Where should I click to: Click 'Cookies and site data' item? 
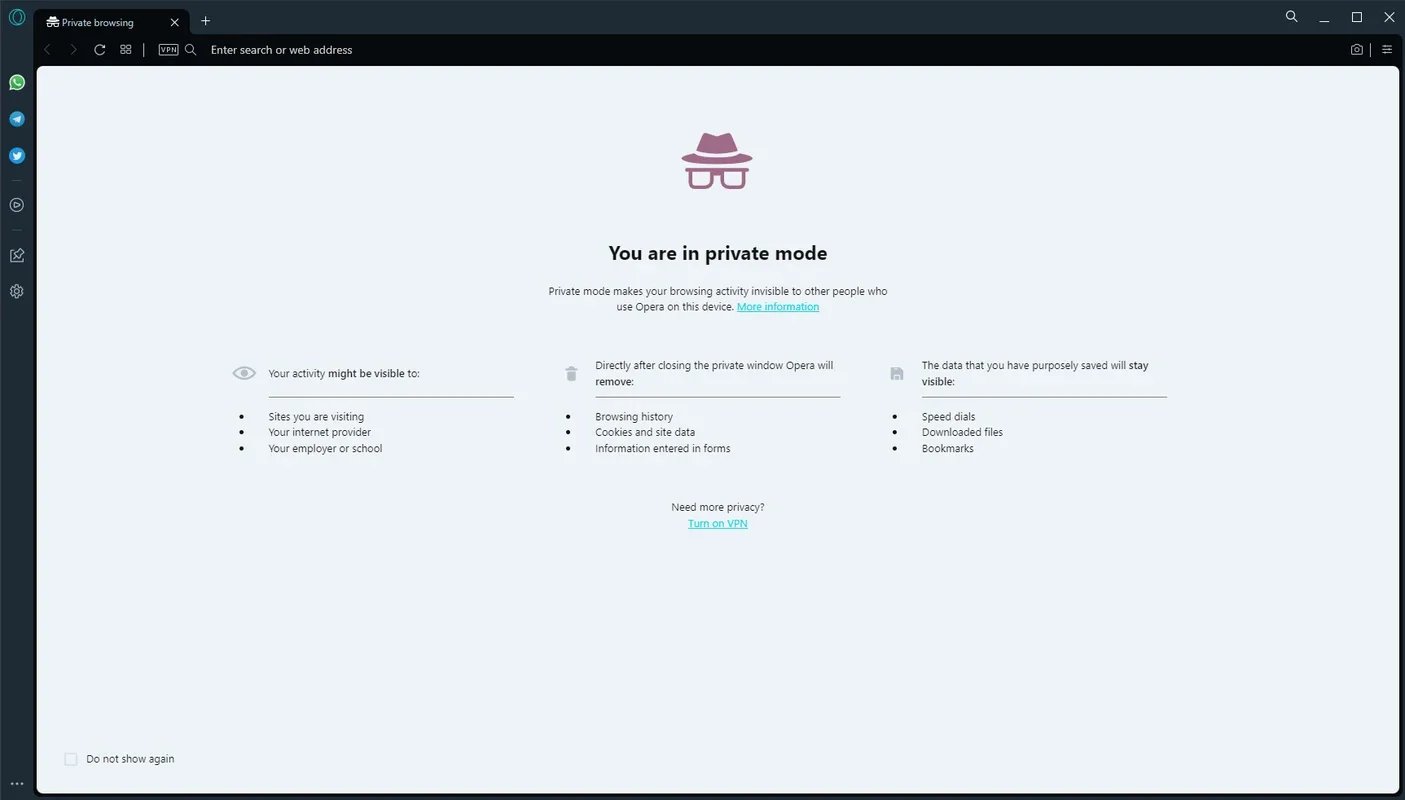click(x=645, y=432)
